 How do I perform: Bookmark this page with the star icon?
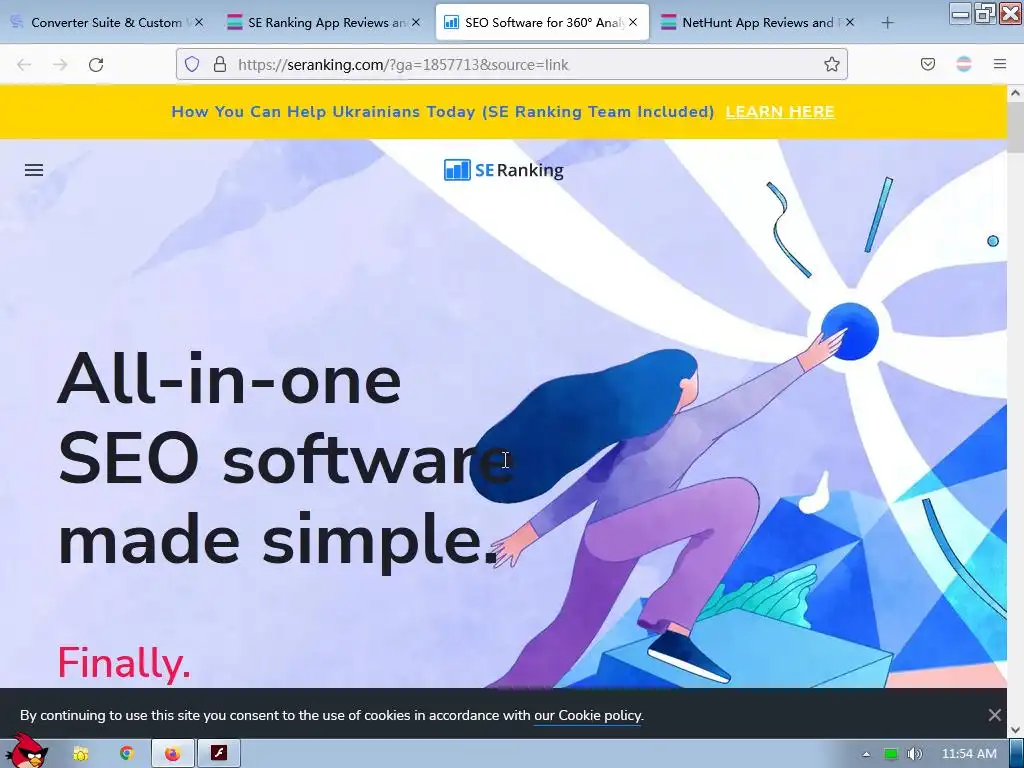pos(831,64)
